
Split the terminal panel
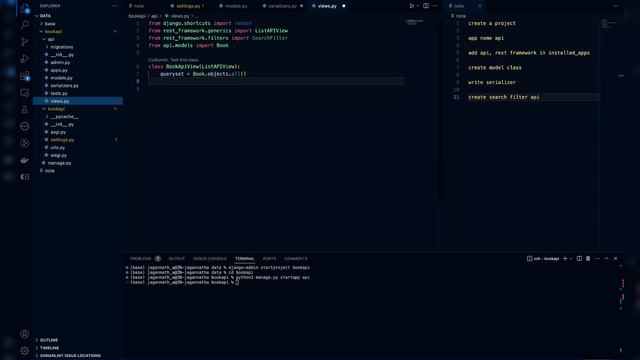579,258
